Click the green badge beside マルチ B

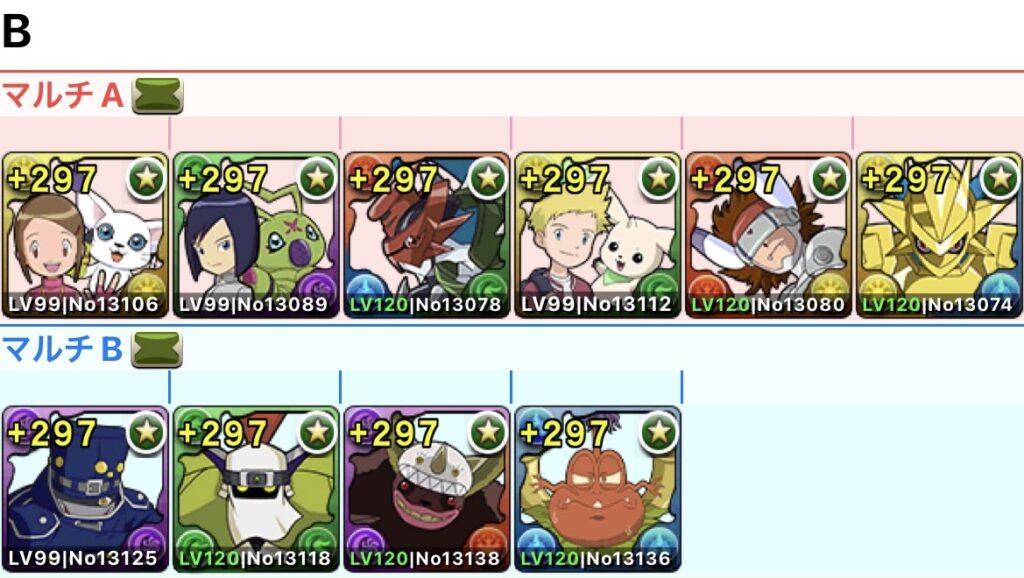click(x=157, y=349)
